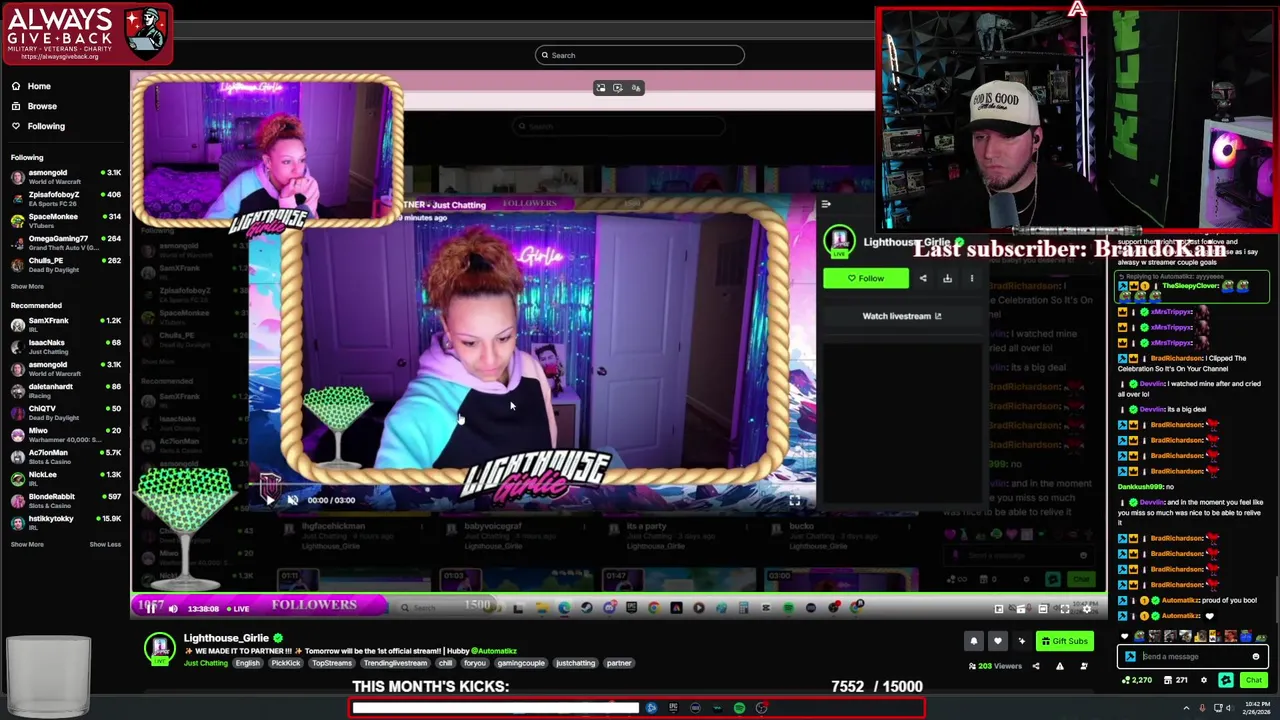The image size is (1280, 720).
Task: Toggle the stream volume speaker icon
Action: pos(173,608)
